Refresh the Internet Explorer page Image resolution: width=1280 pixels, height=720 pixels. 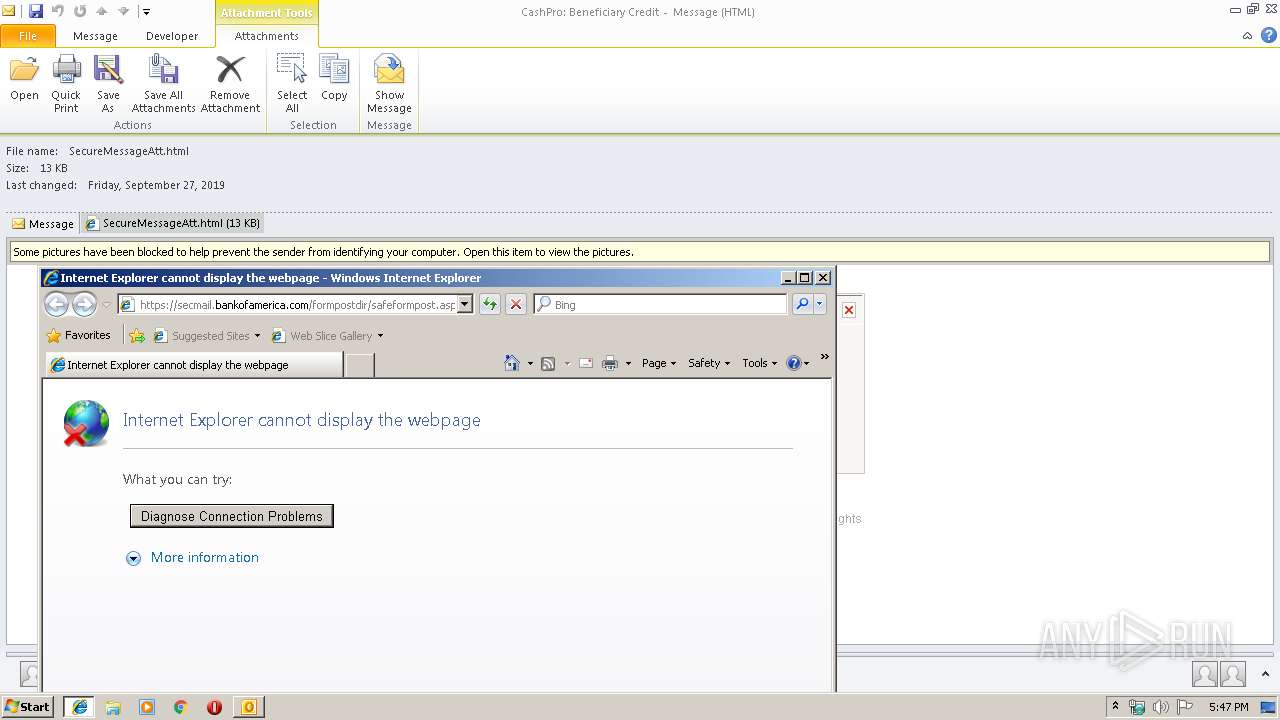coord(490,304)
